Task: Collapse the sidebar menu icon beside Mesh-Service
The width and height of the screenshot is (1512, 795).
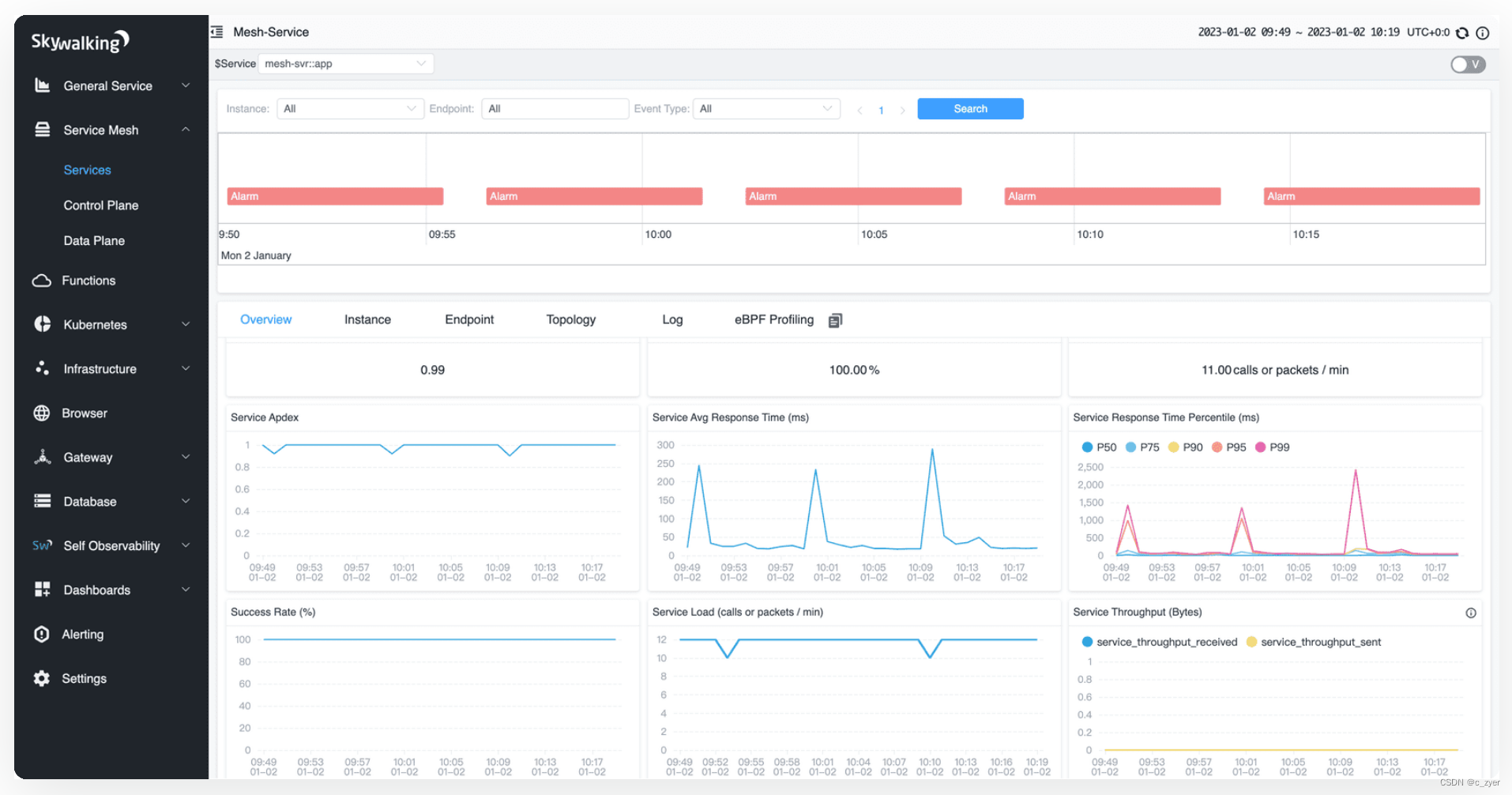Action: click(x=216, y=32)
